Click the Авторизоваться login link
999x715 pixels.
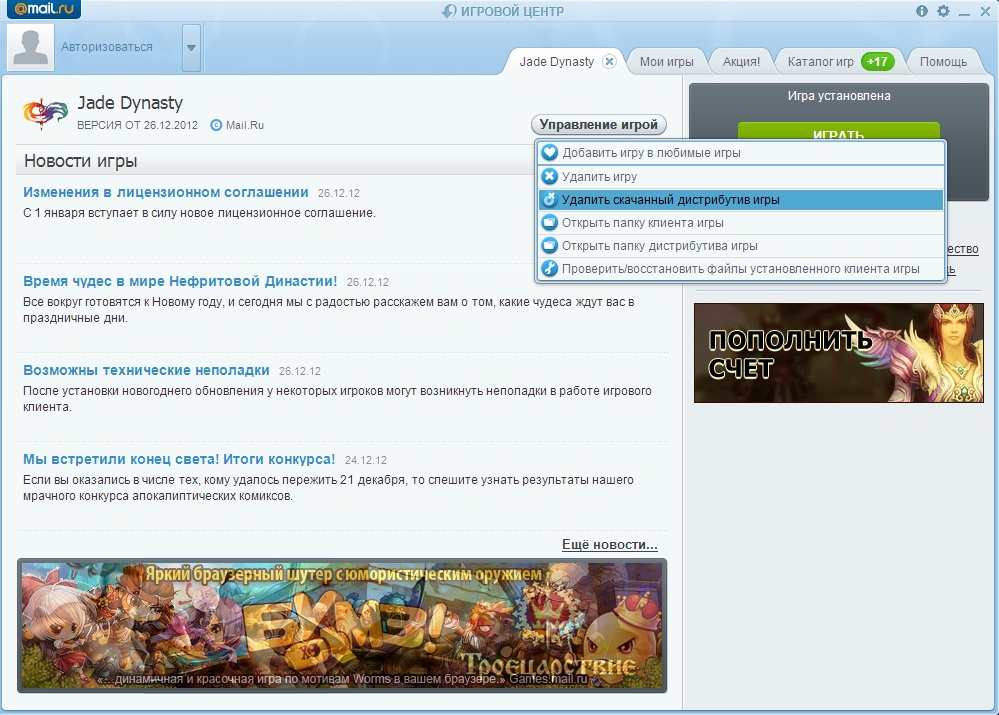(106, 47)
